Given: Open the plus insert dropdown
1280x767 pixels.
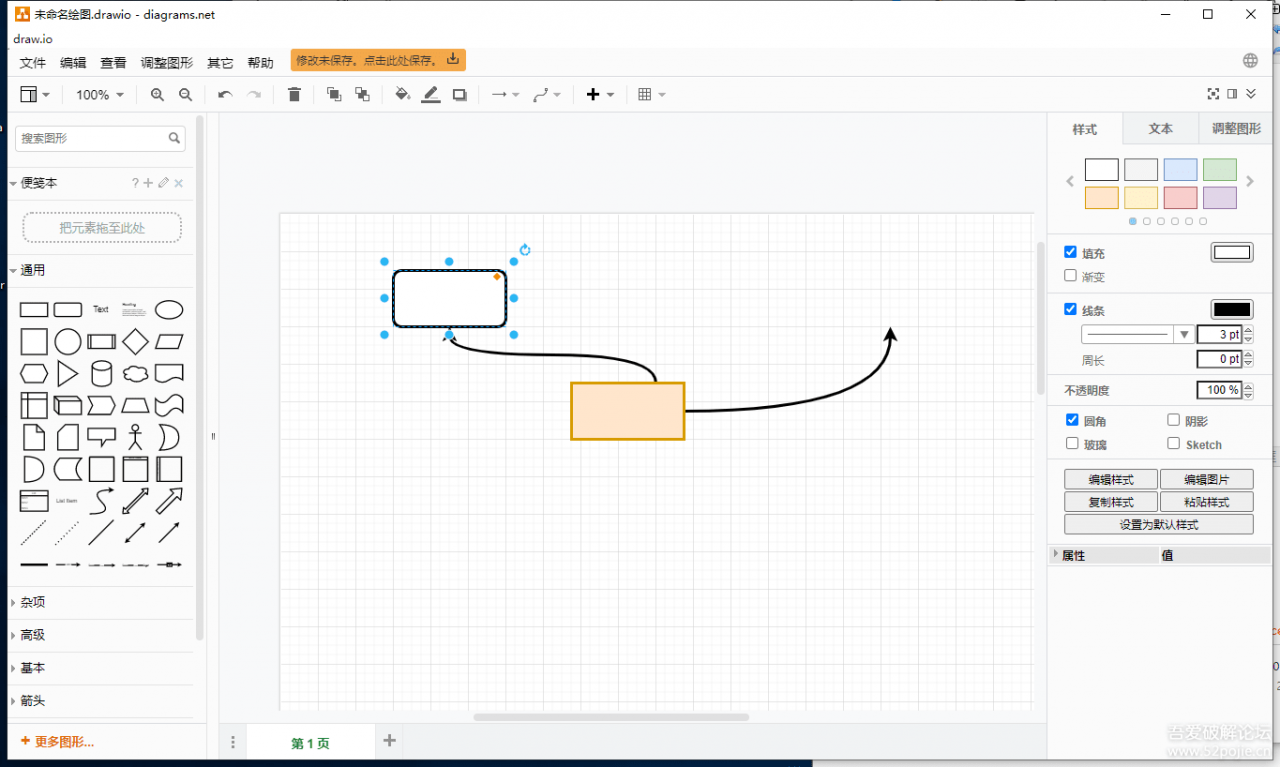Looking at the screenshot, I should click(600, 94).
